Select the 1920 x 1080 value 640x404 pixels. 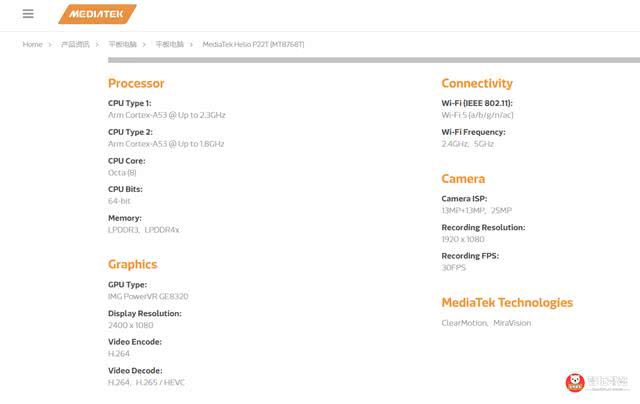tap(463, 239)
